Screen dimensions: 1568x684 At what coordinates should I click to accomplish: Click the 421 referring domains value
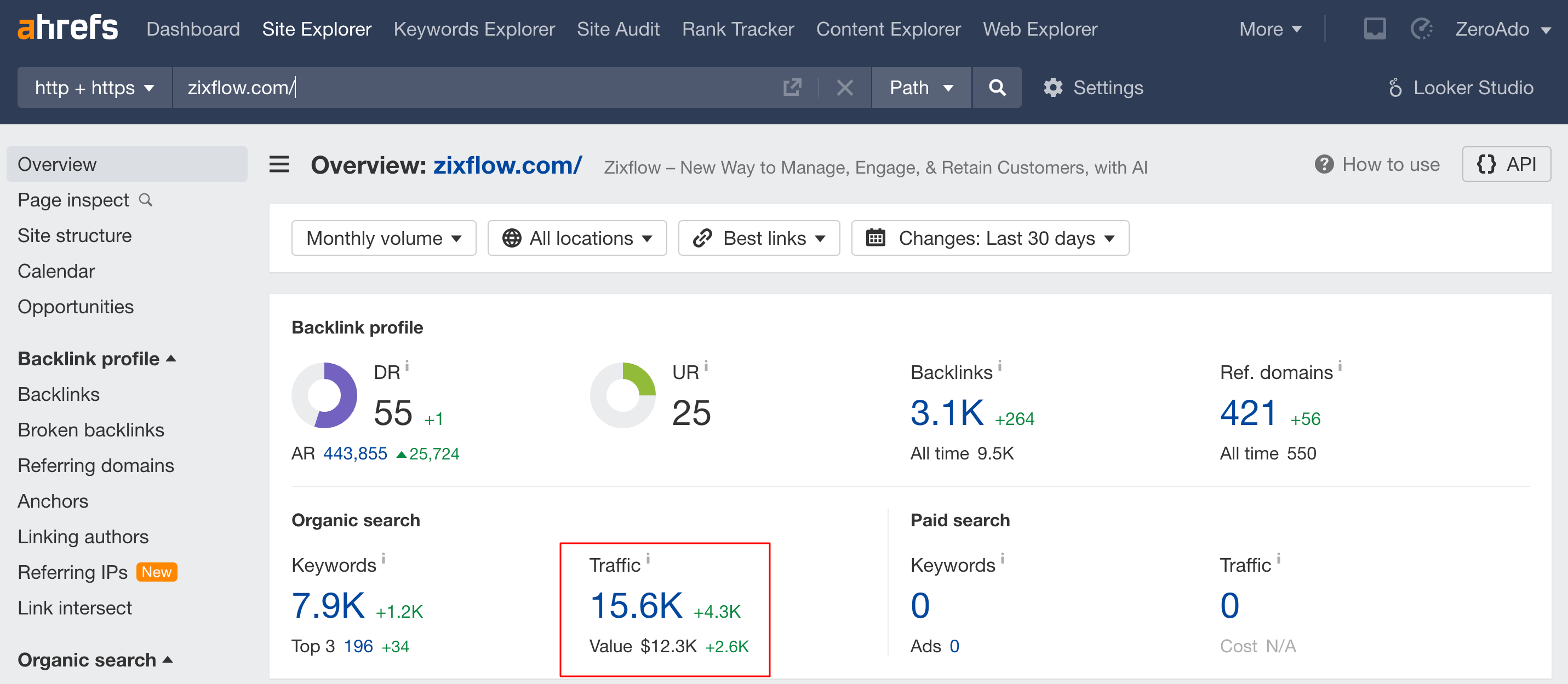1248,412
